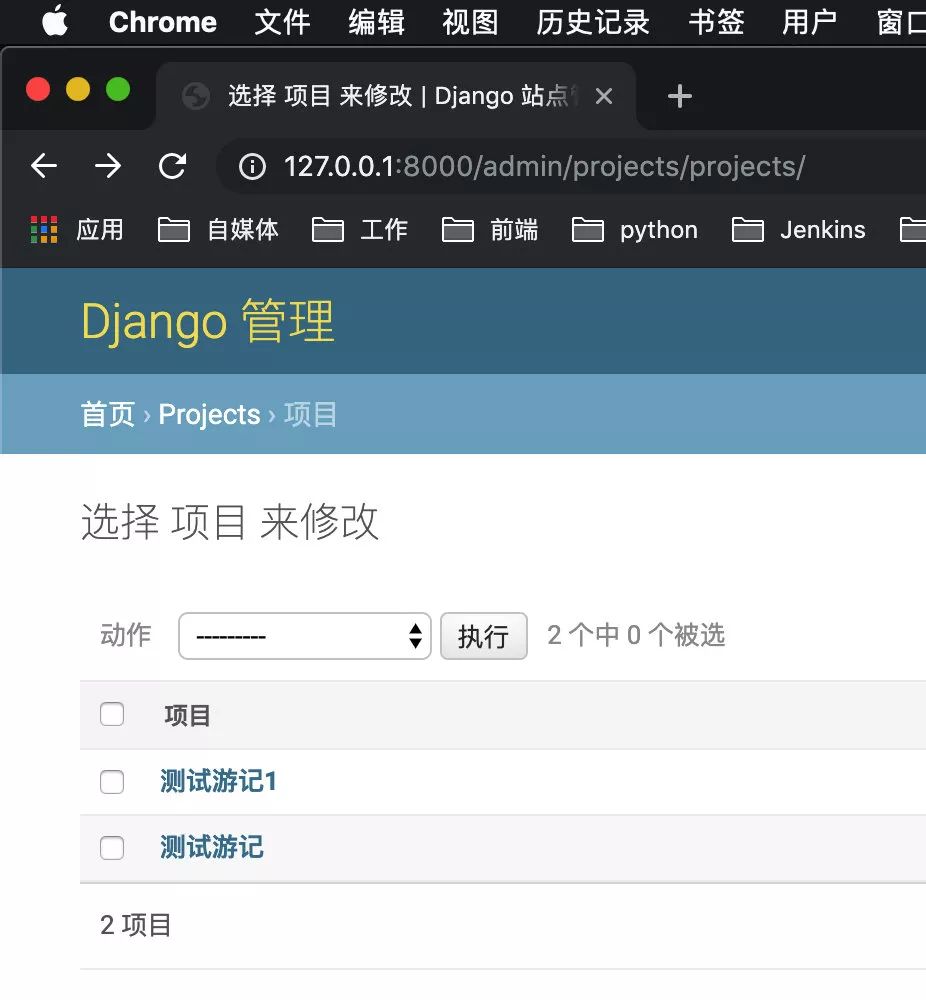Close the Django 站点 browser tab
This screenshot has width=926, height=1000.
coord(603,96)
